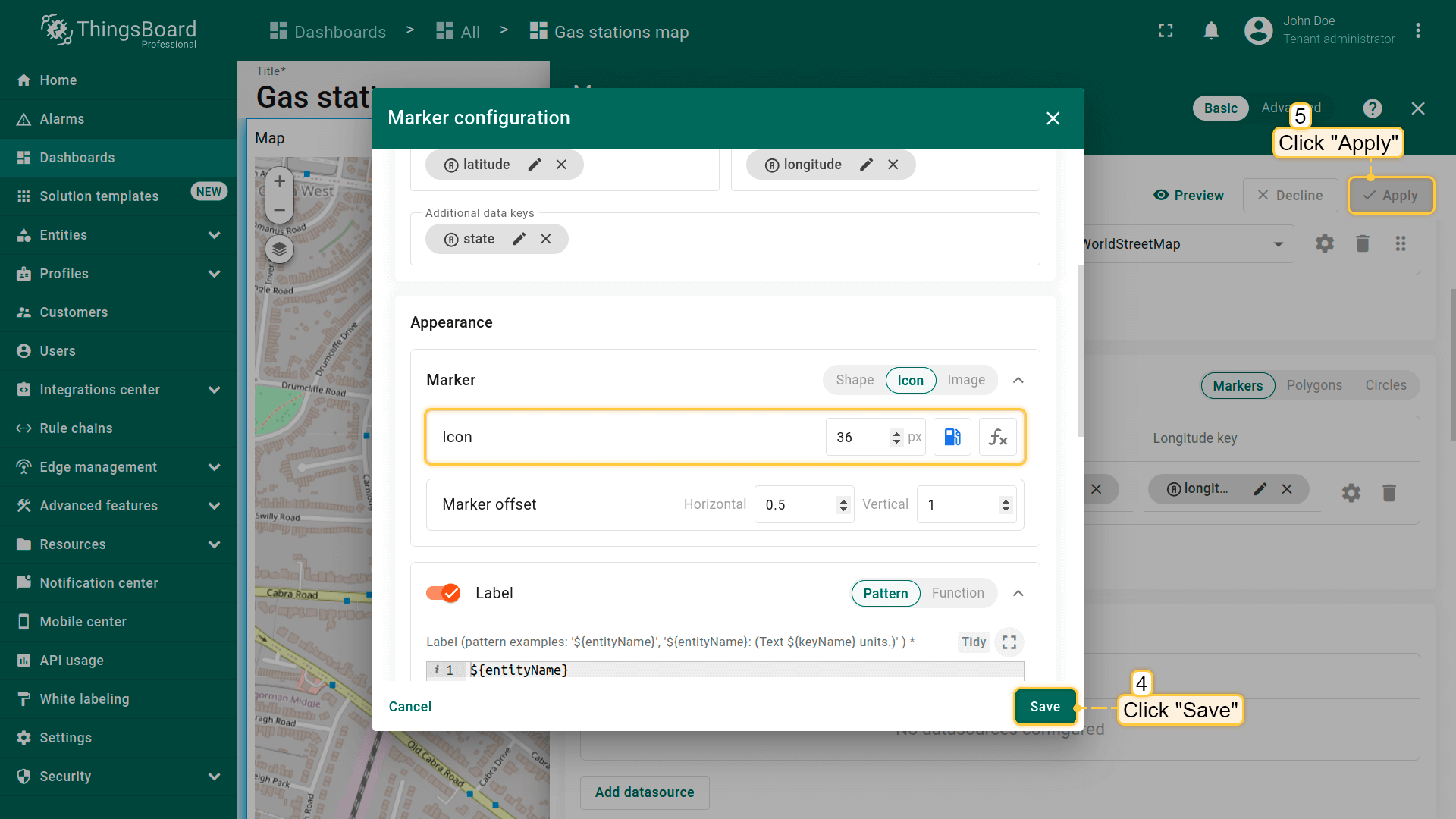Click the map layers control
Viewport: 1456px width, 819px height.
click(279, 249)
